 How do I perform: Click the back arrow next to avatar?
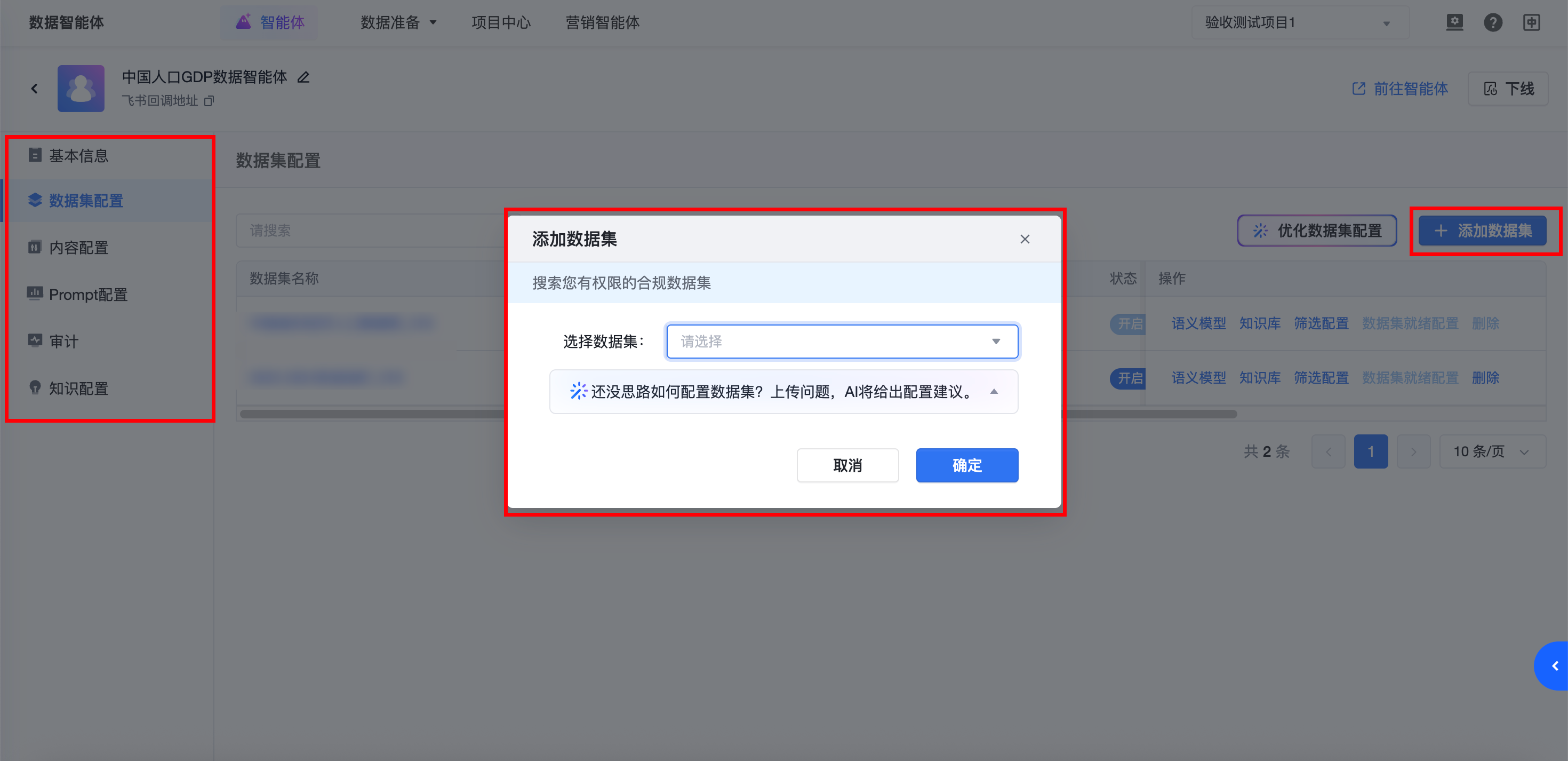click(x=35, y=89)
